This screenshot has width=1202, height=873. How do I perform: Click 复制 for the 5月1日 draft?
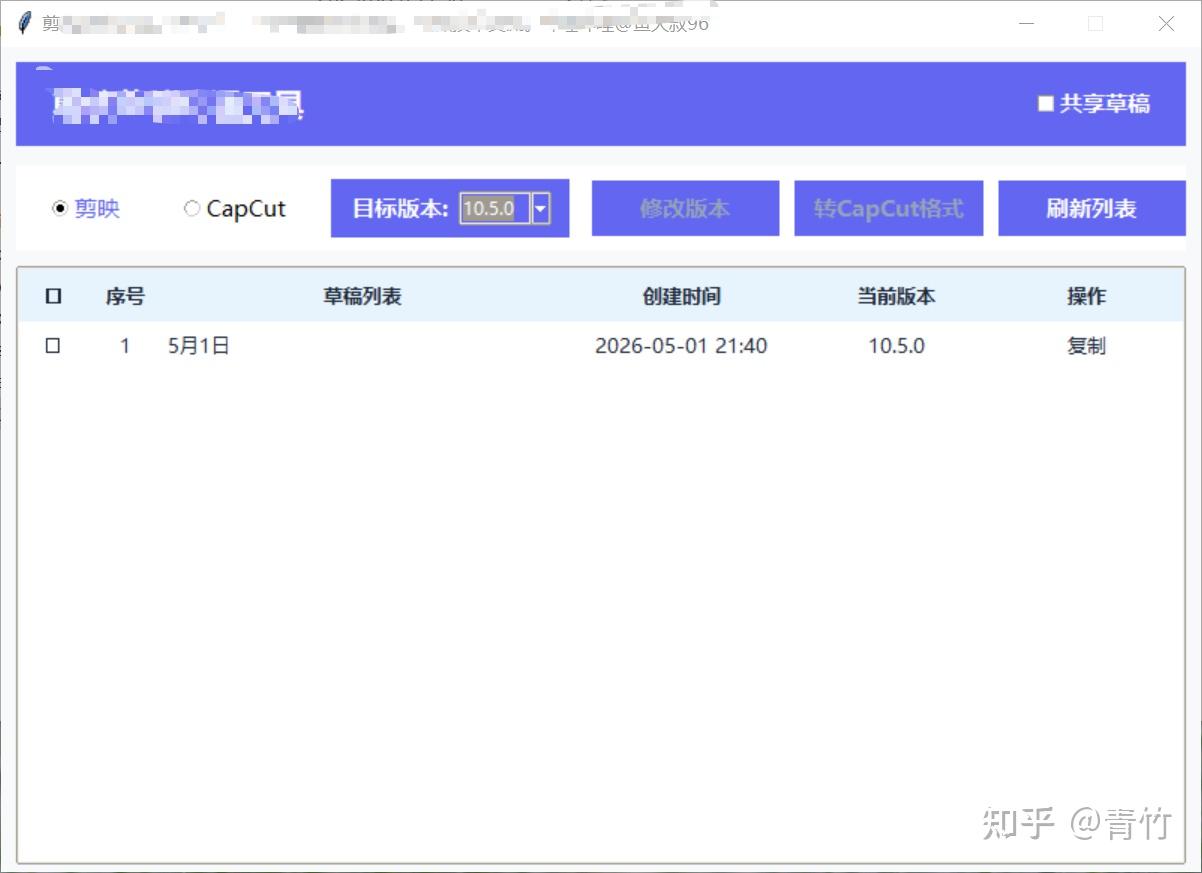tap(1086, 346)
